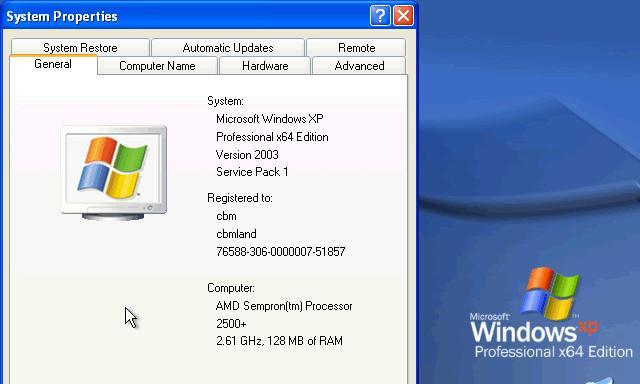This screenshot has height=384, width=640.
Task: Click the 'Microsoft Windows XP' text
Action: (269, 119)
